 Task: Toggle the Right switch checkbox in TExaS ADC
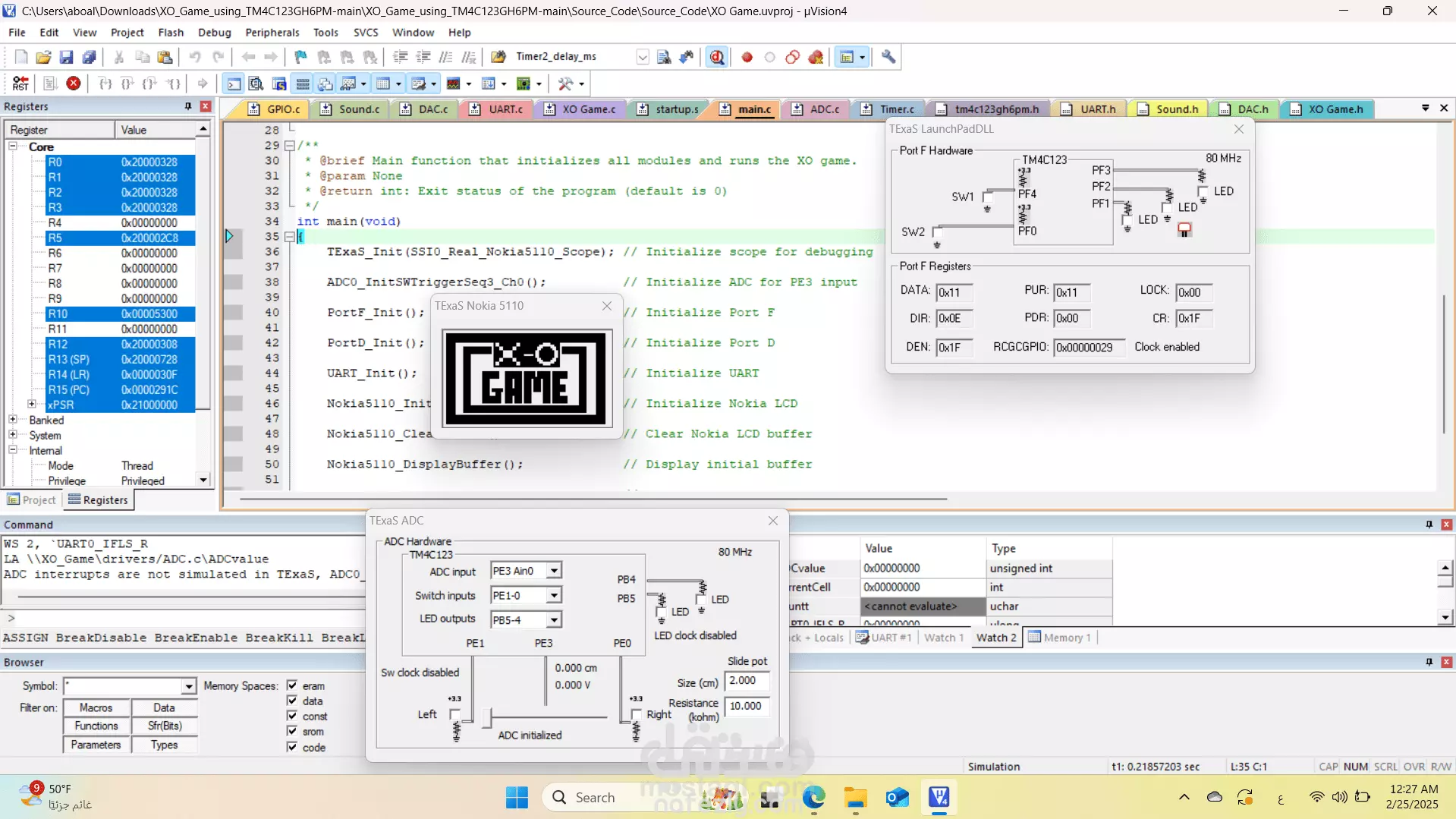point(637,714)
